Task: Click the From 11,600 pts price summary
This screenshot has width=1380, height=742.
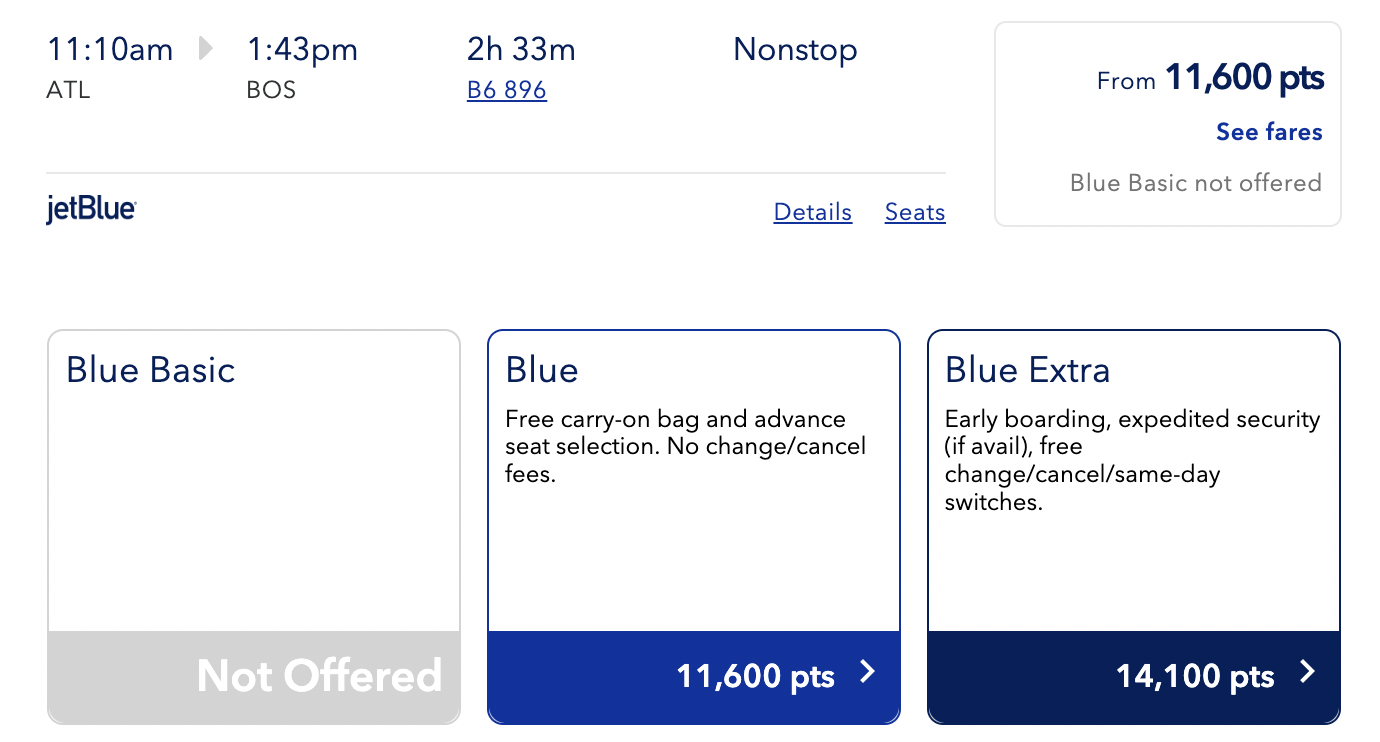Action: [x=1210, y=78]
